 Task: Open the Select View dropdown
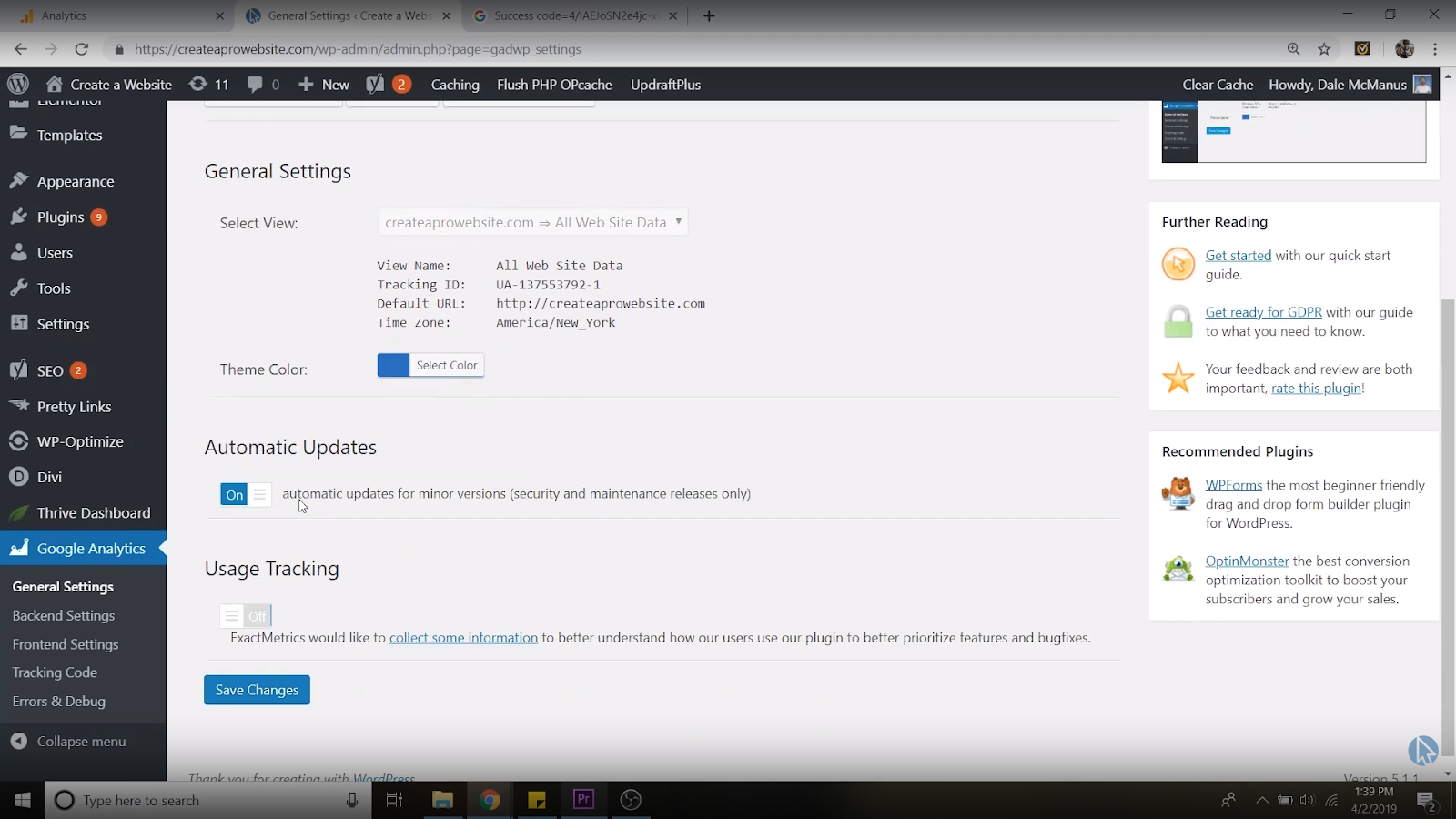coord(532,222)
